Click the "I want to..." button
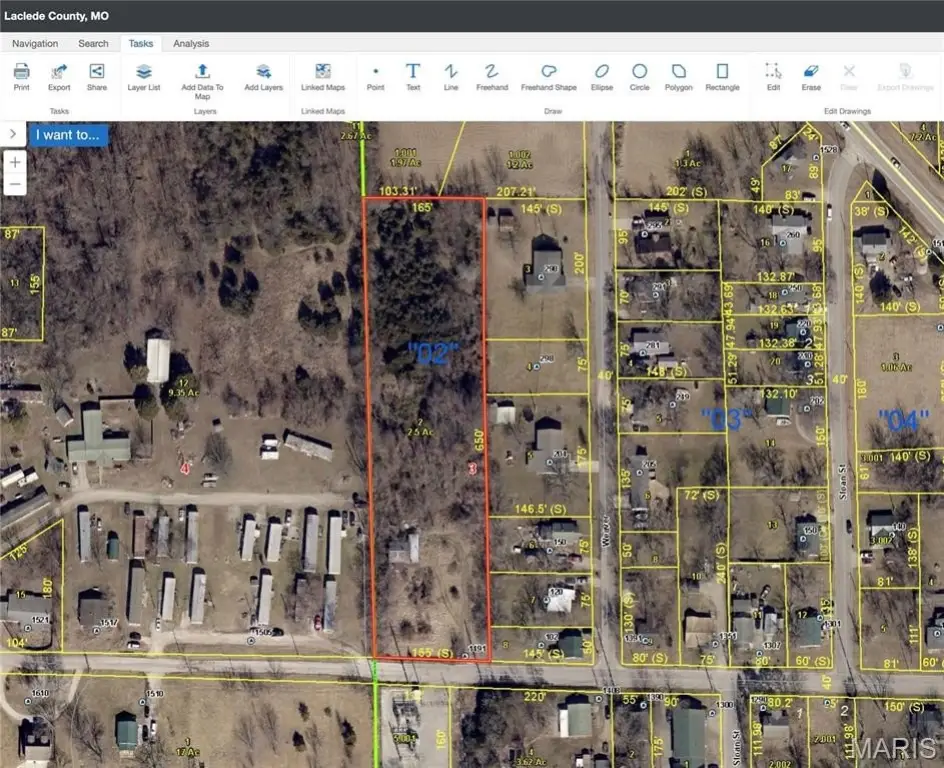Image resolution: width=944 pixels, height=768 pixels. [68, 135]
